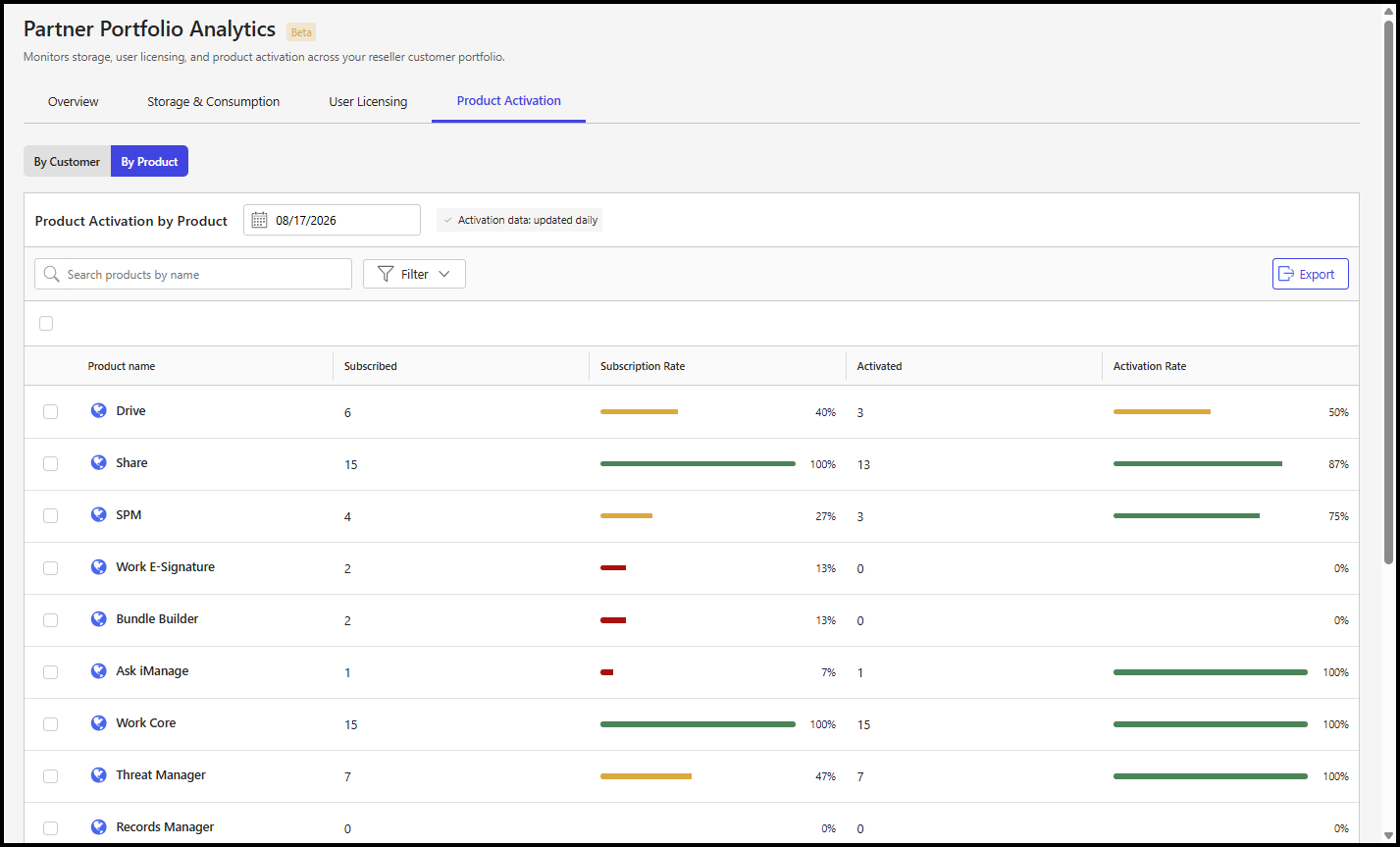This screenshot has width=1400, height=847.
Task: Select the By Product view
Action: point(149,161)
